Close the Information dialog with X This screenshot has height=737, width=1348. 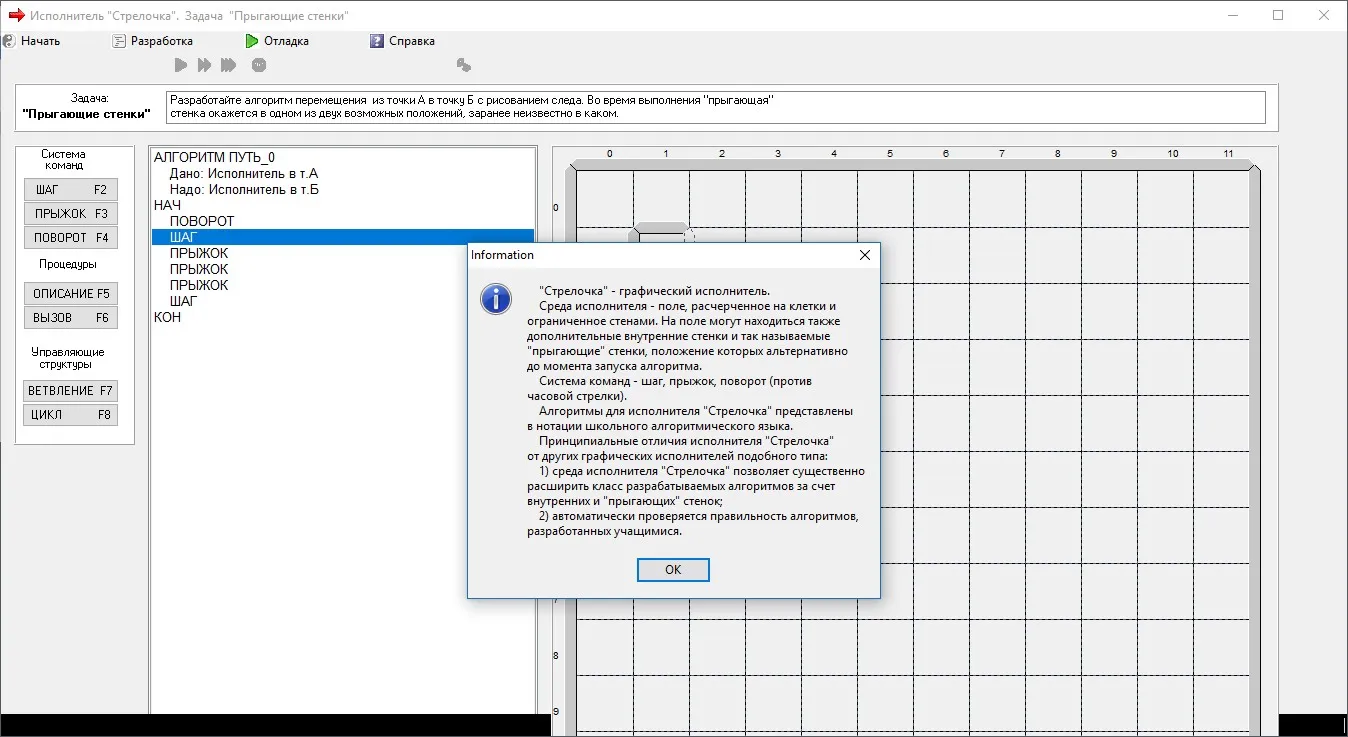click(x=865, y=255)
